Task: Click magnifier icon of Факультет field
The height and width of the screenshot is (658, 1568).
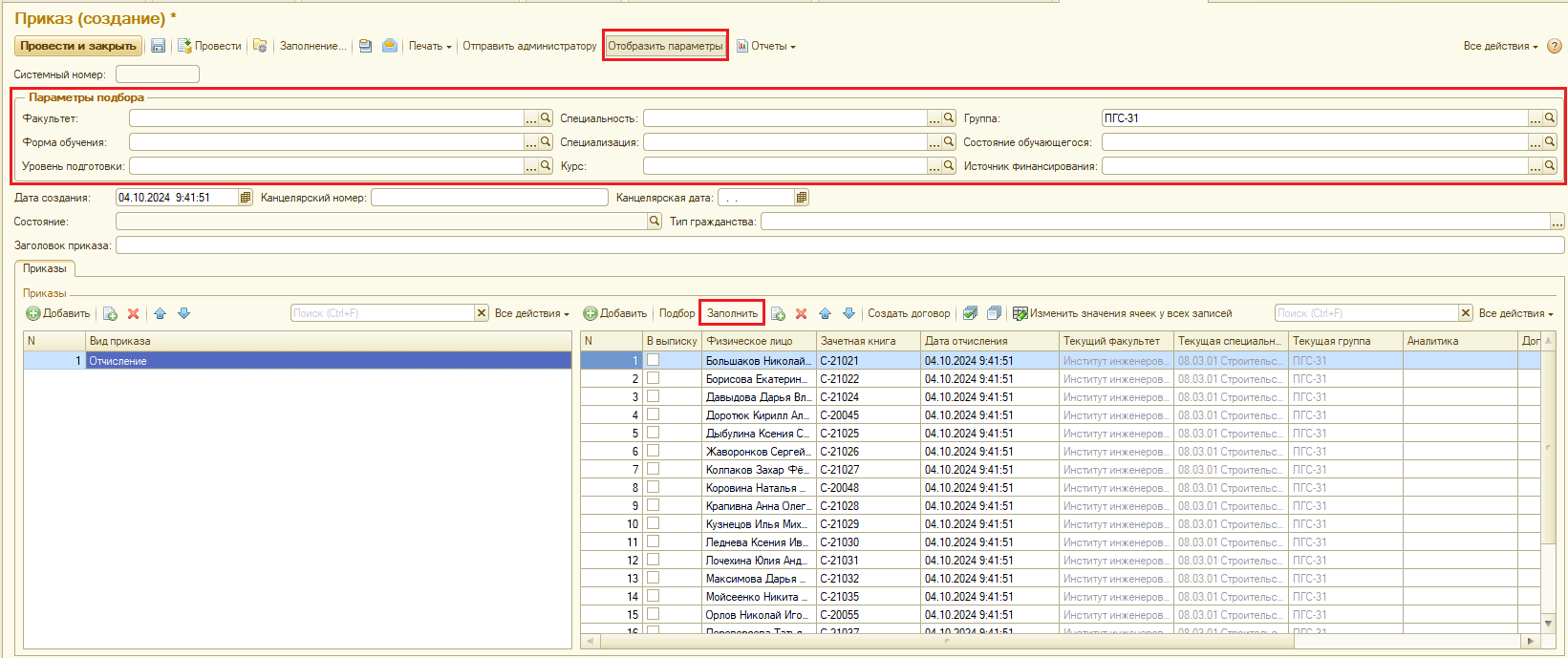Action: pos(546,118)
